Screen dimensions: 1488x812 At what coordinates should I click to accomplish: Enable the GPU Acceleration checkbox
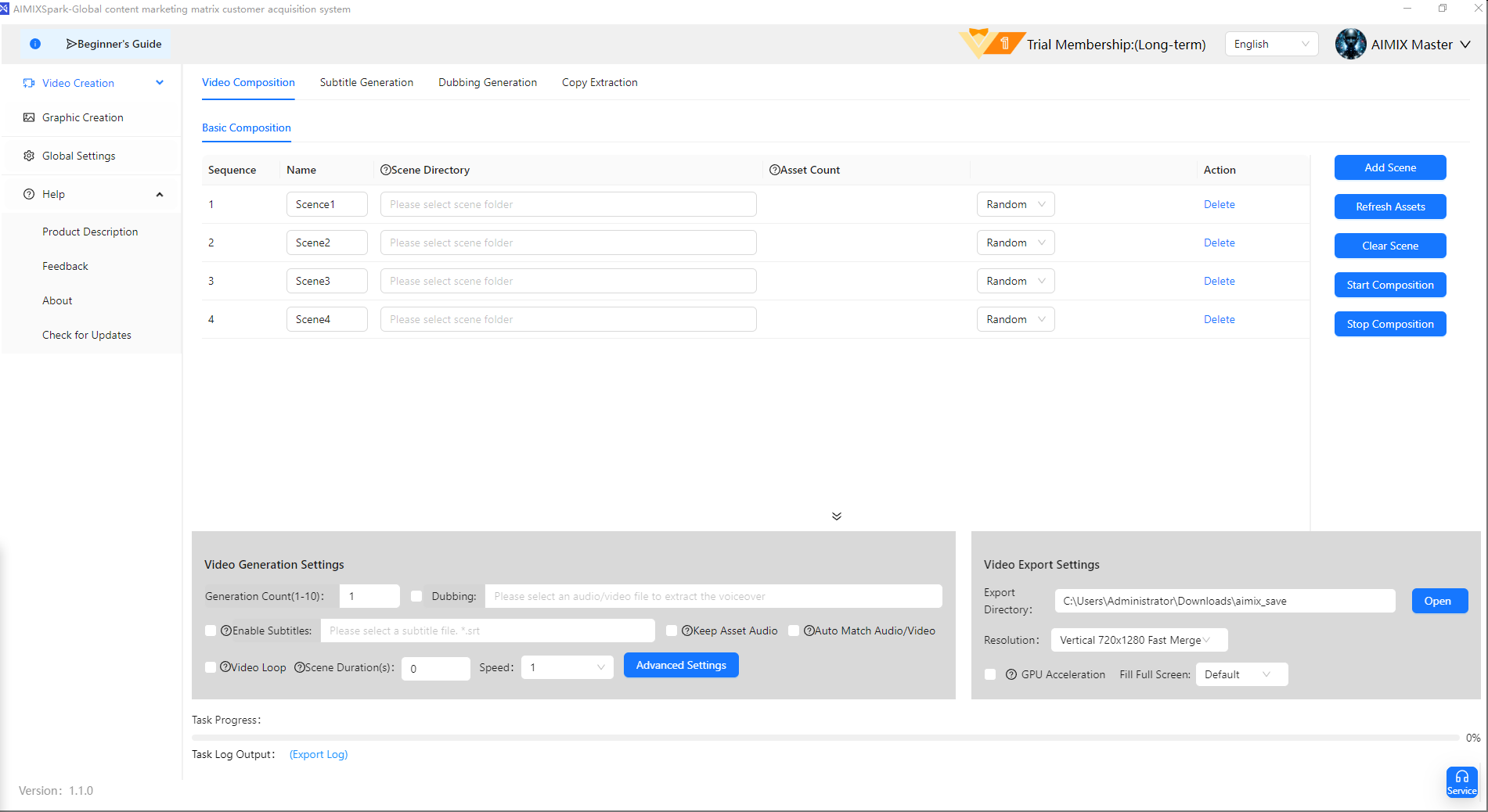pyautogui.click(x=990, y=674)
